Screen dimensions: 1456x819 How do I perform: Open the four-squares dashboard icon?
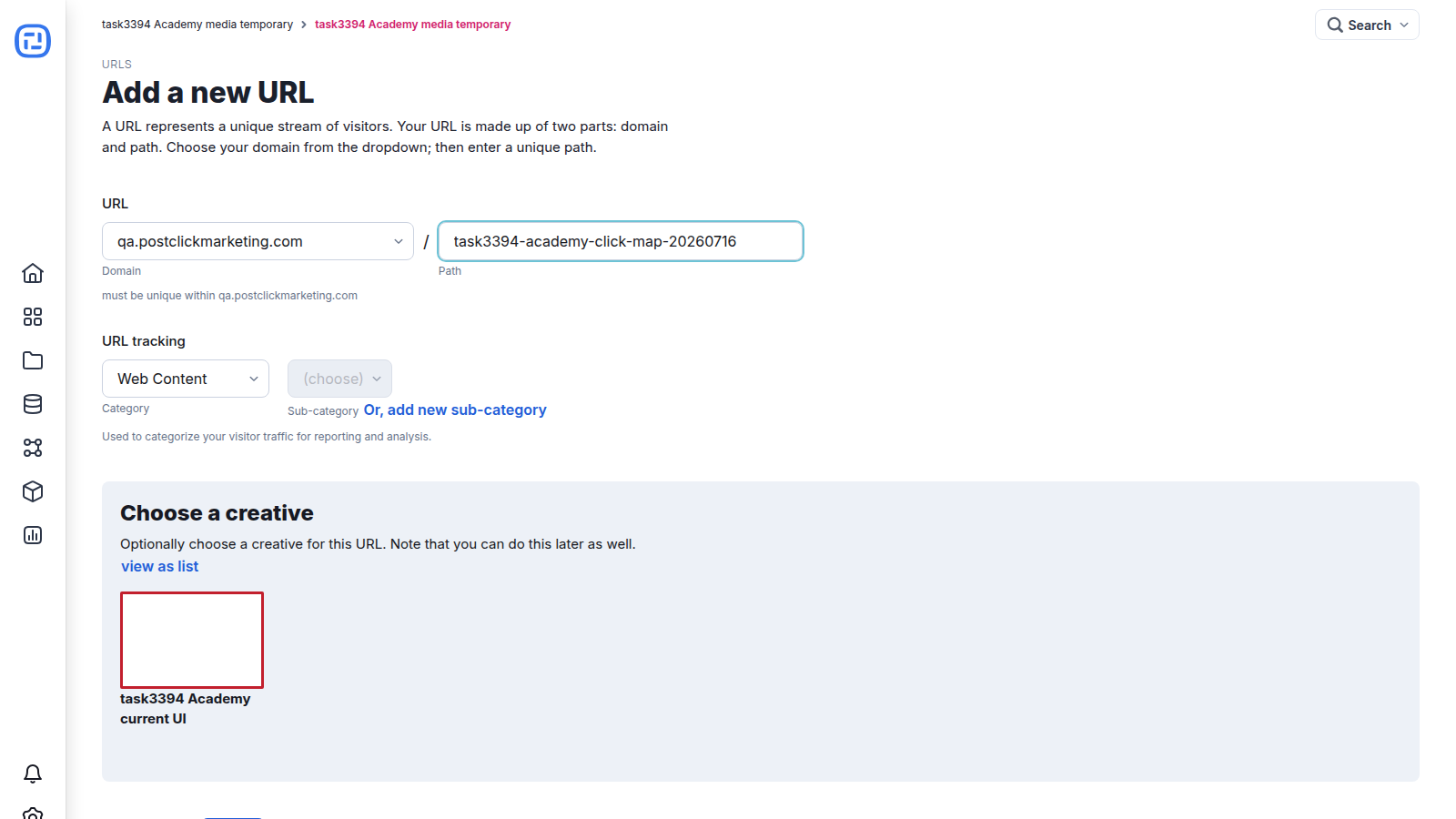(33, 317)
